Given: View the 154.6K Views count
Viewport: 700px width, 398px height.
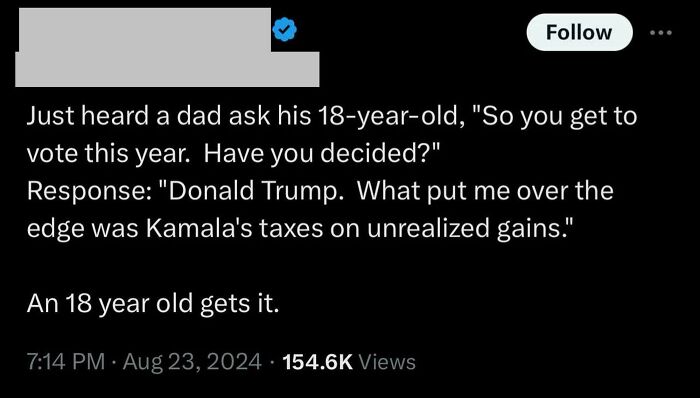Looking at the screenshot, I should [x=349, y=361].
